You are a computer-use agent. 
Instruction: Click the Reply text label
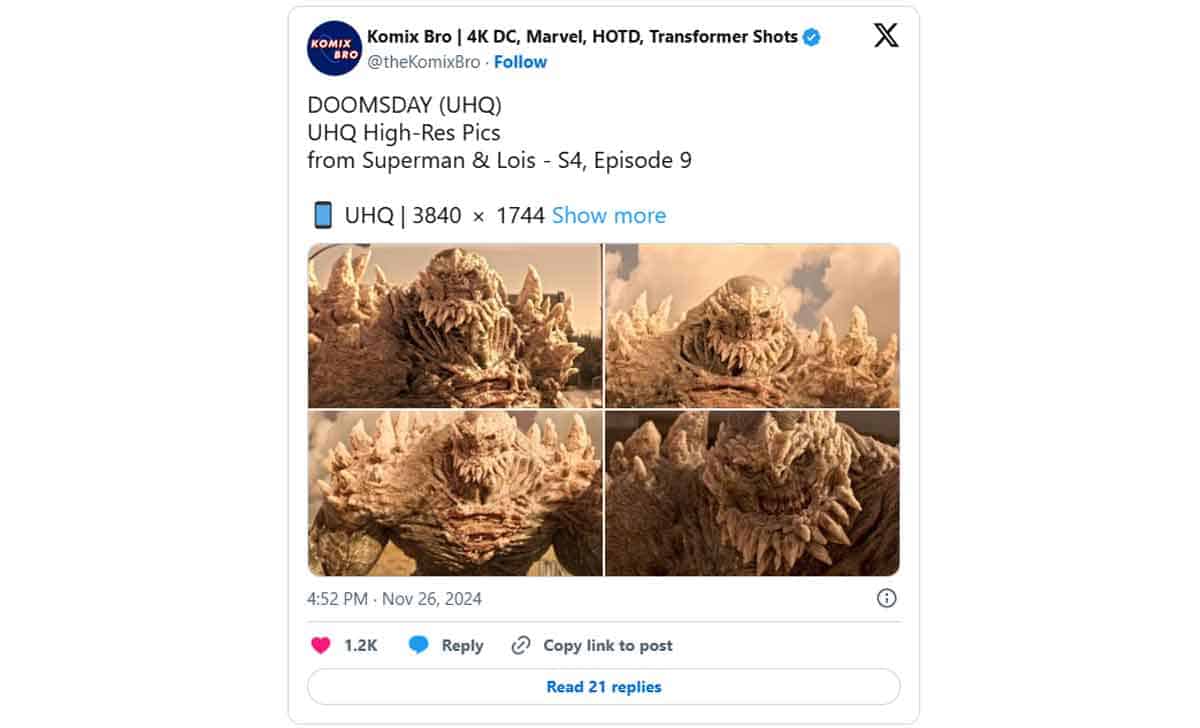462,646
